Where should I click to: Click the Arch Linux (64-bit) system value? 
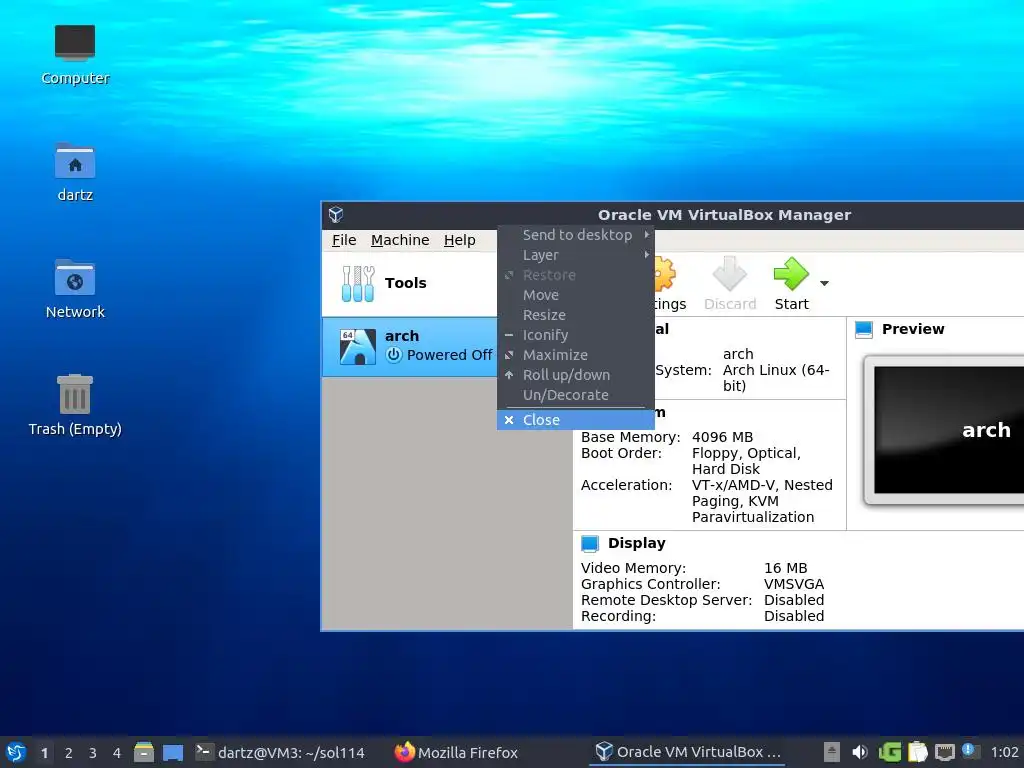tap(776, 377)
